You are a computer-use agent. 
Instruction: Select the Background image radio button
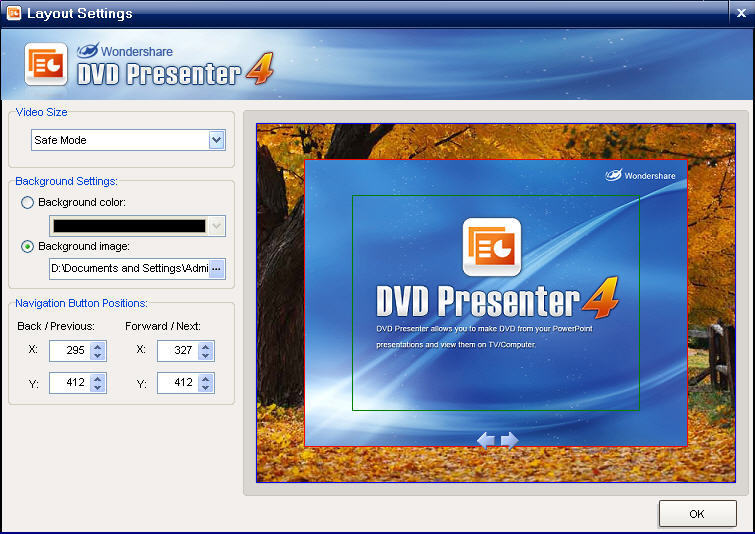(27, 247)
